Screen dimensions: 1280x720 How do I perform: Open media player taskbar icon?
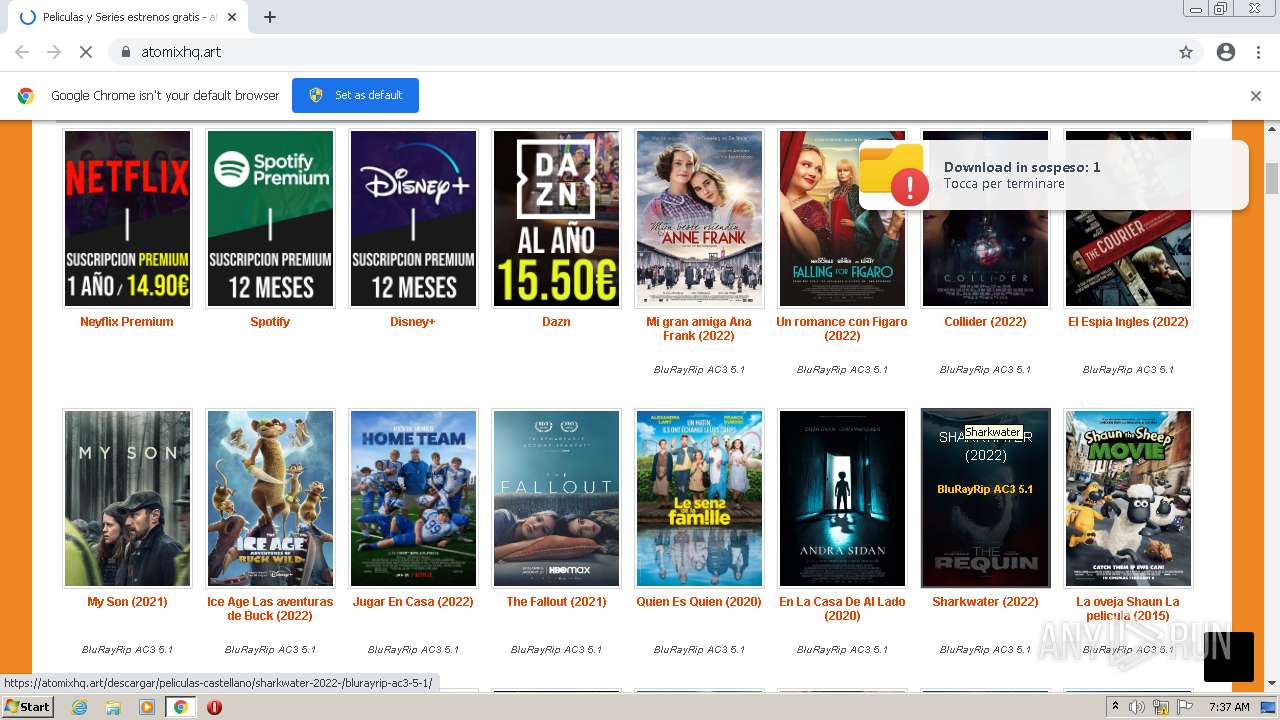point(147,707)
